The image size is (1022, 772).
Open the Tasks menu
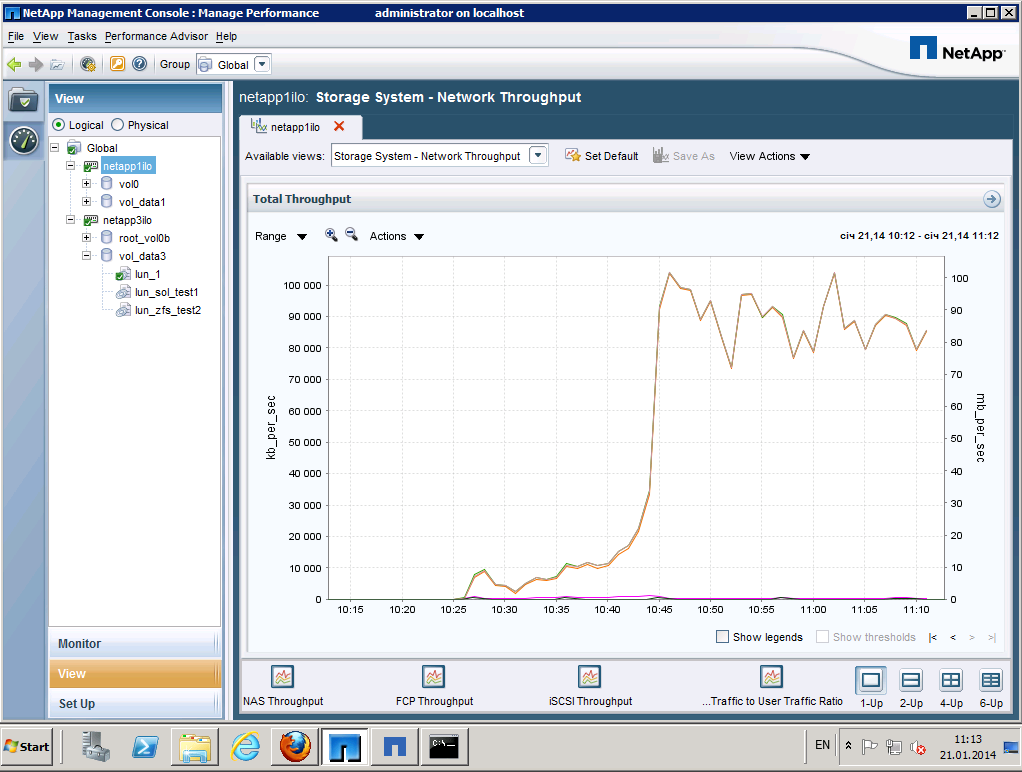coord(81,37)
